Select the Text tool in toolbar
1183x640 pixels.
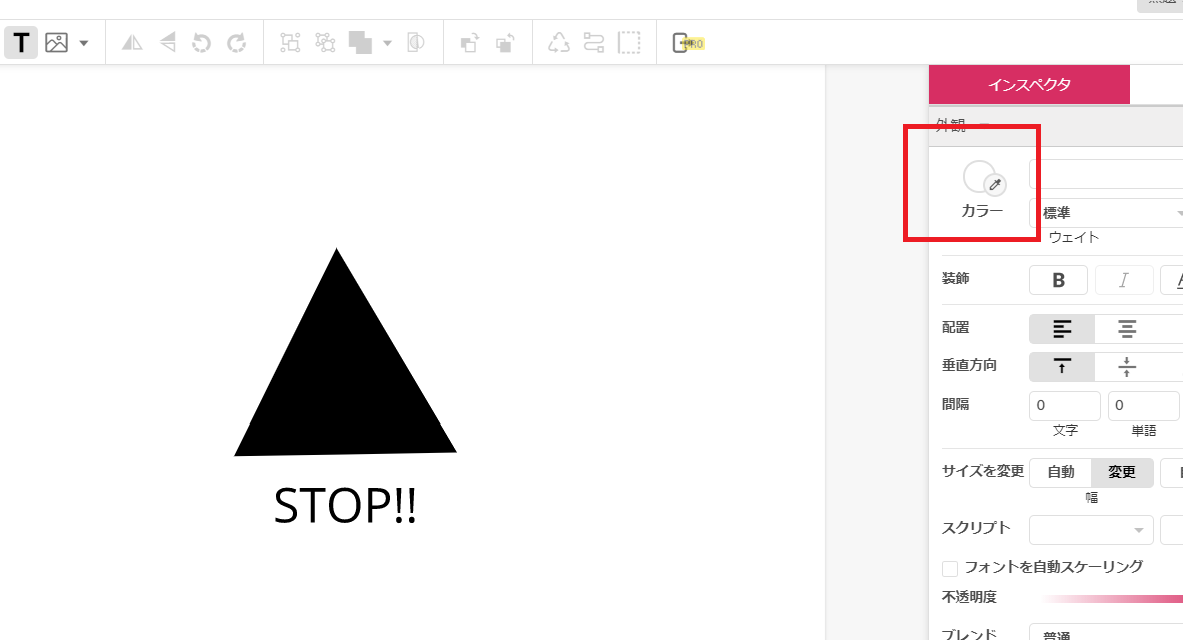pyautogui.click(x=21, y=42)
